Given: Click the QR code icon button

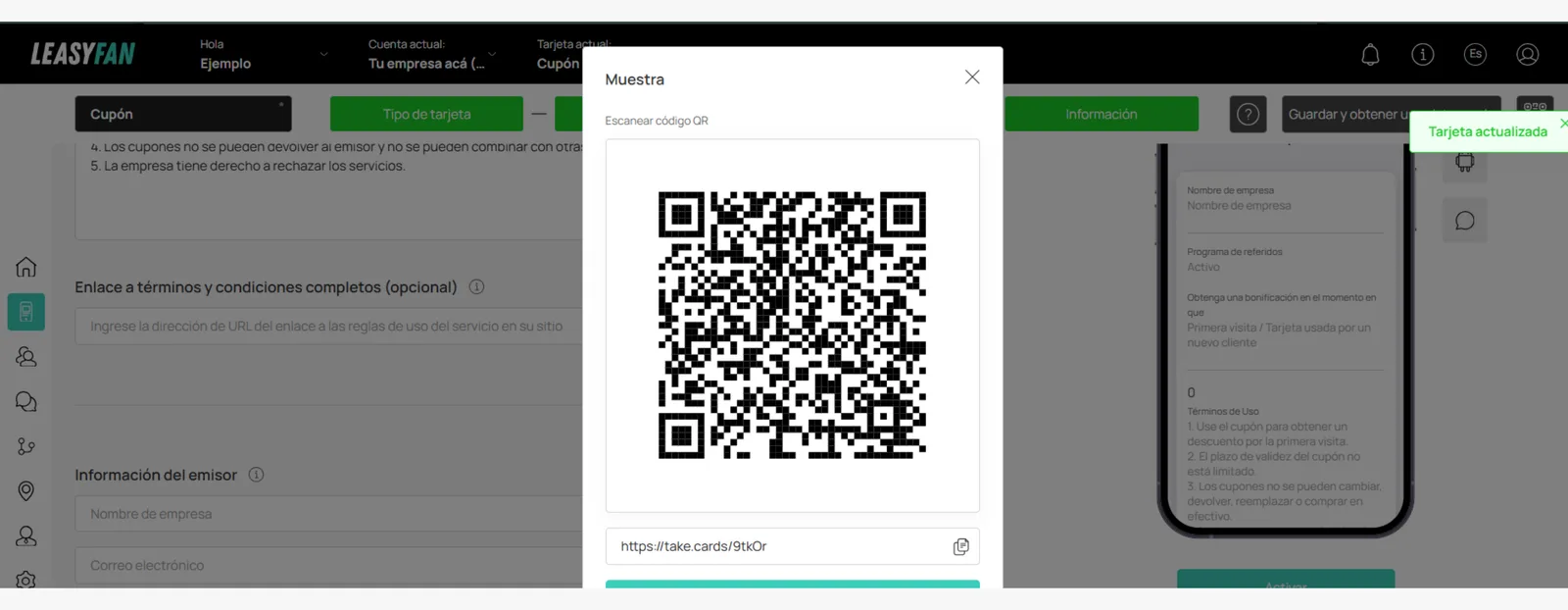Looking at the screenshot, I should pyautogui.click(x=1535, y=106).
